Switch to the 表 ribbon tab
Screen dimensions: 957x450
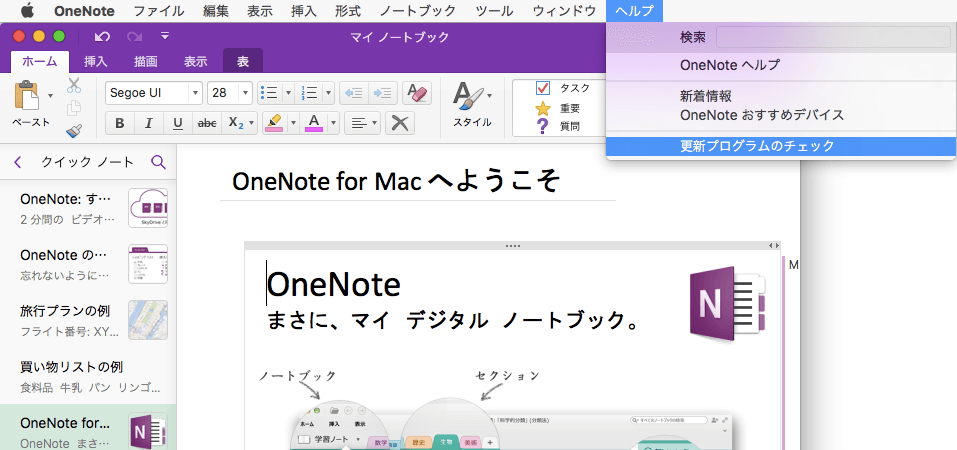coord(243,61)
